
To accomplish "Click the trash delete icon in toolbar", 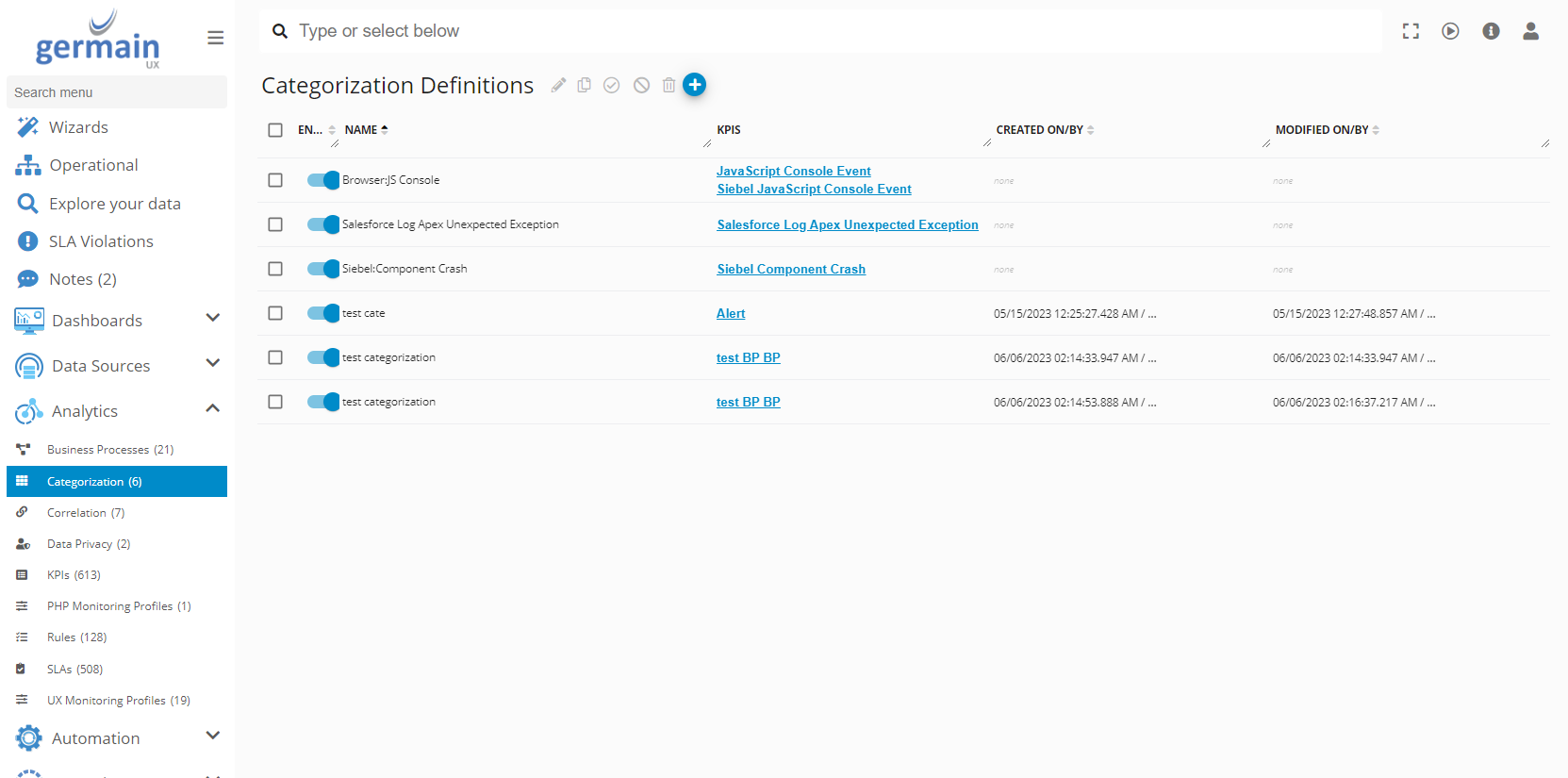I will click(x=668, y=85).
